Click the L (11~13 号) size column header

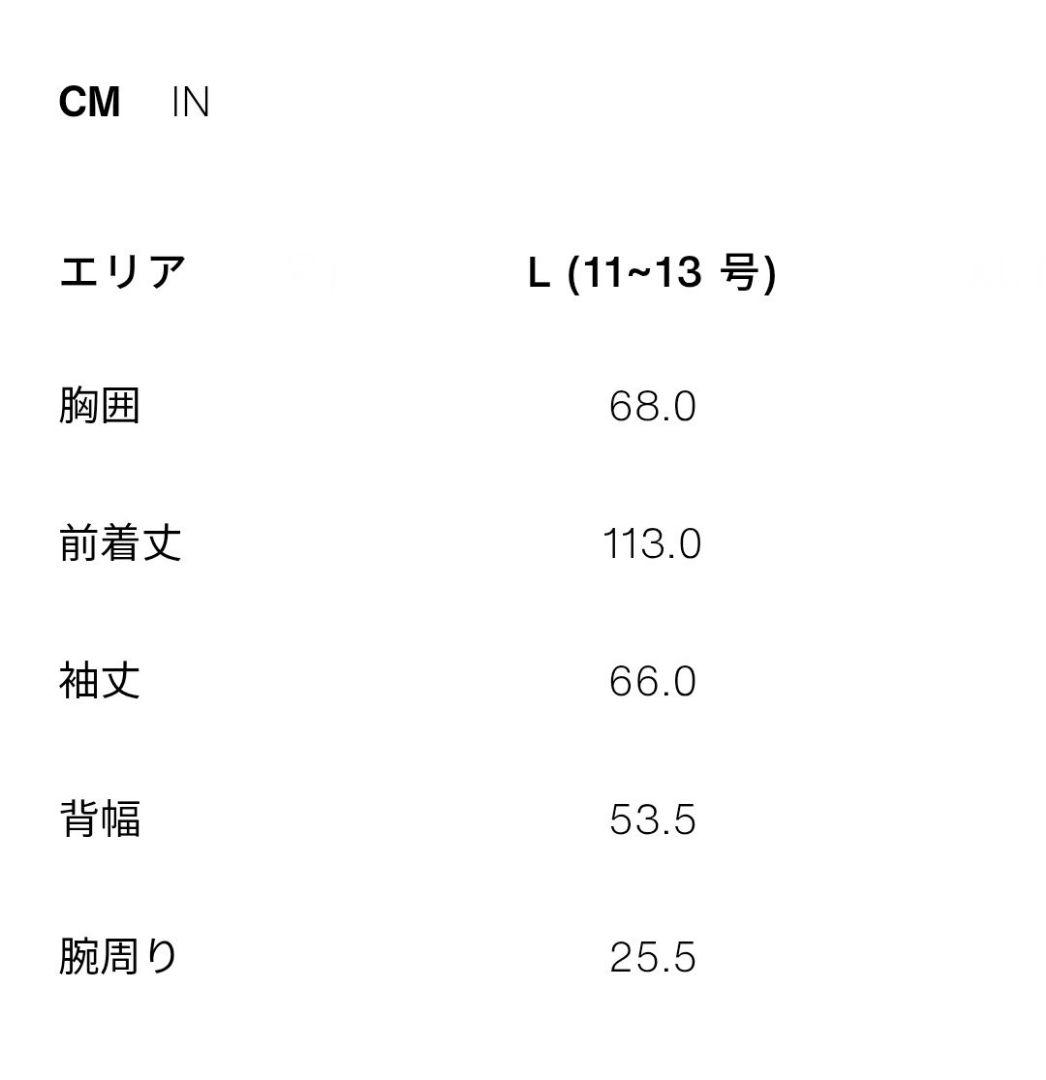coord(655,270)
